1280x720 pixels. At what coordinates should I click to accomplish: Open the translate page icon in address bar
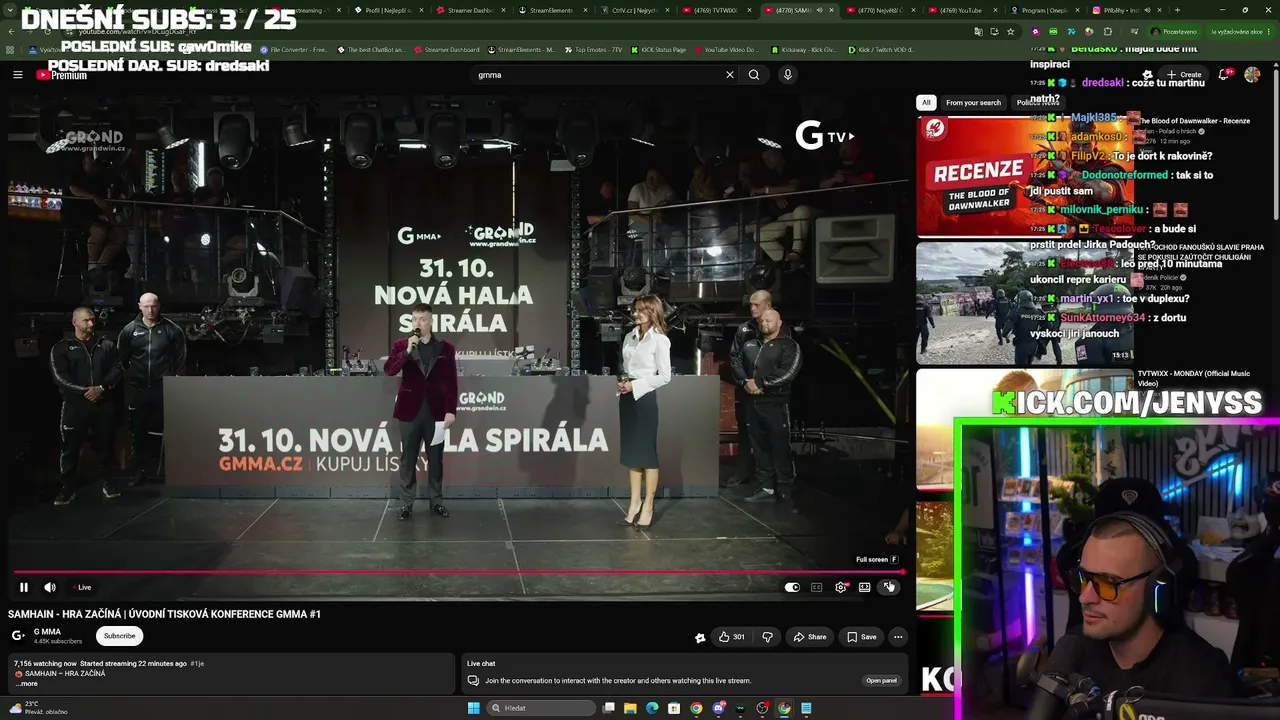[x=978, y=31]
